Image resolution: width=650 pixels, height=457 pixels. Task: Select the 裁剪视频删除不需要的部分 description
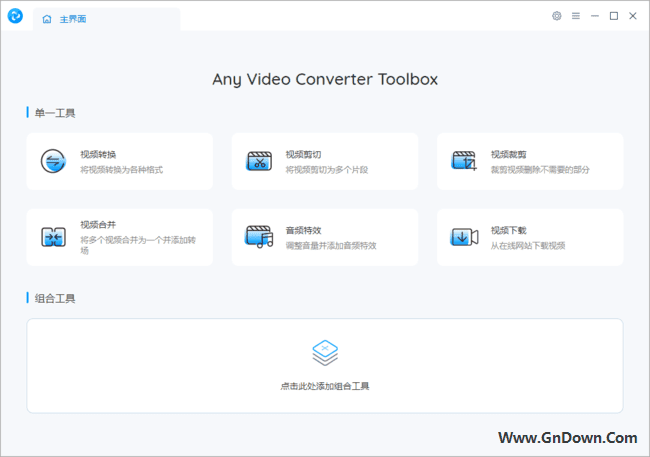[540, 170]
